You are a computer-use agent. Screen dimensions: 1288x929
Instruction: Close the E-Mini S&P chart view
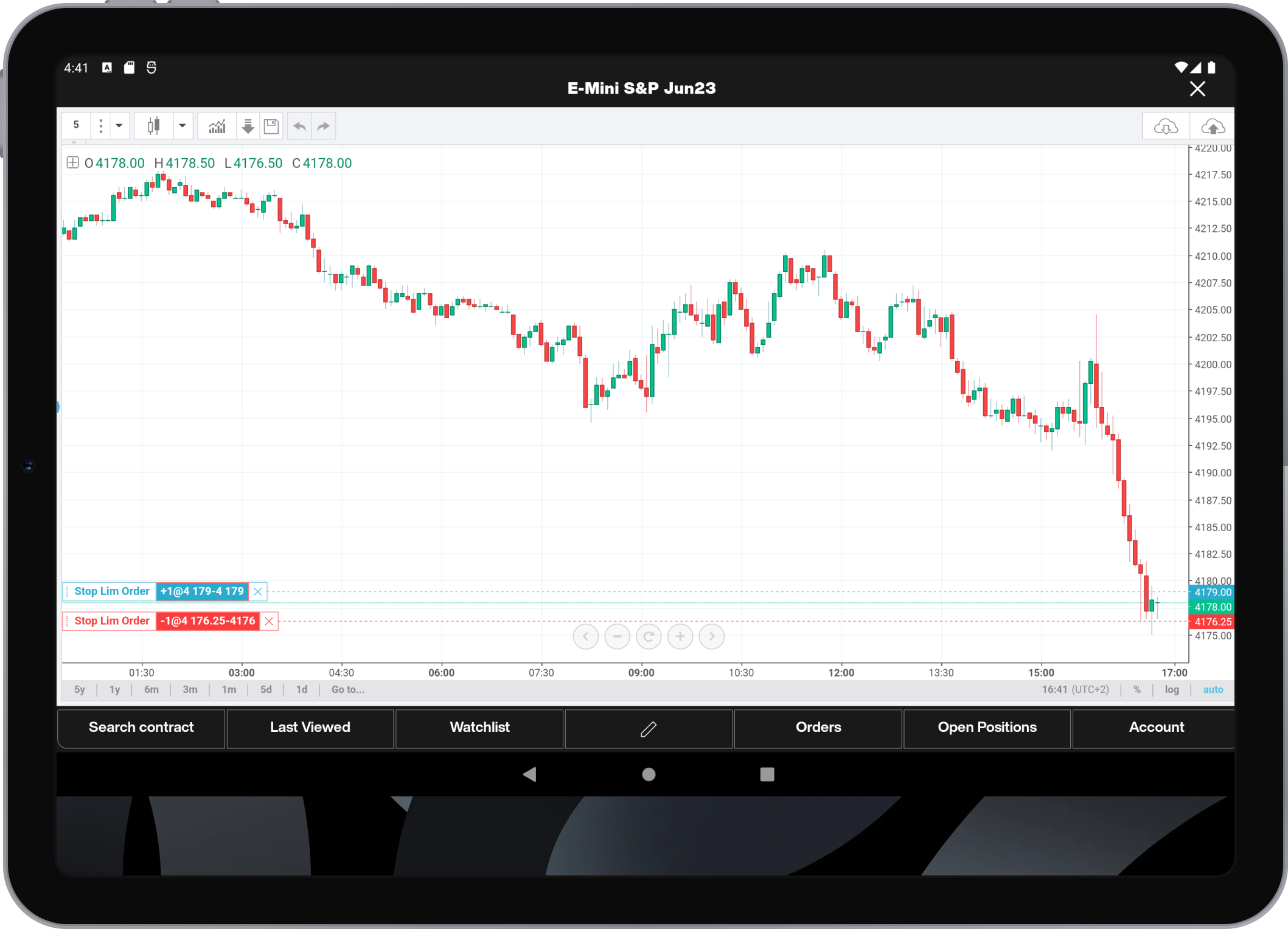(x=1197, y=89)
